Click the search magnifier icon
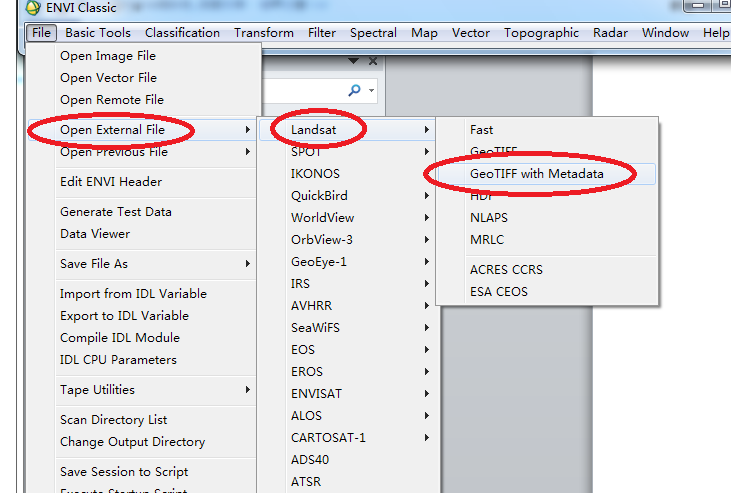Viewport: 731px width, 493px height. point(354,90)
